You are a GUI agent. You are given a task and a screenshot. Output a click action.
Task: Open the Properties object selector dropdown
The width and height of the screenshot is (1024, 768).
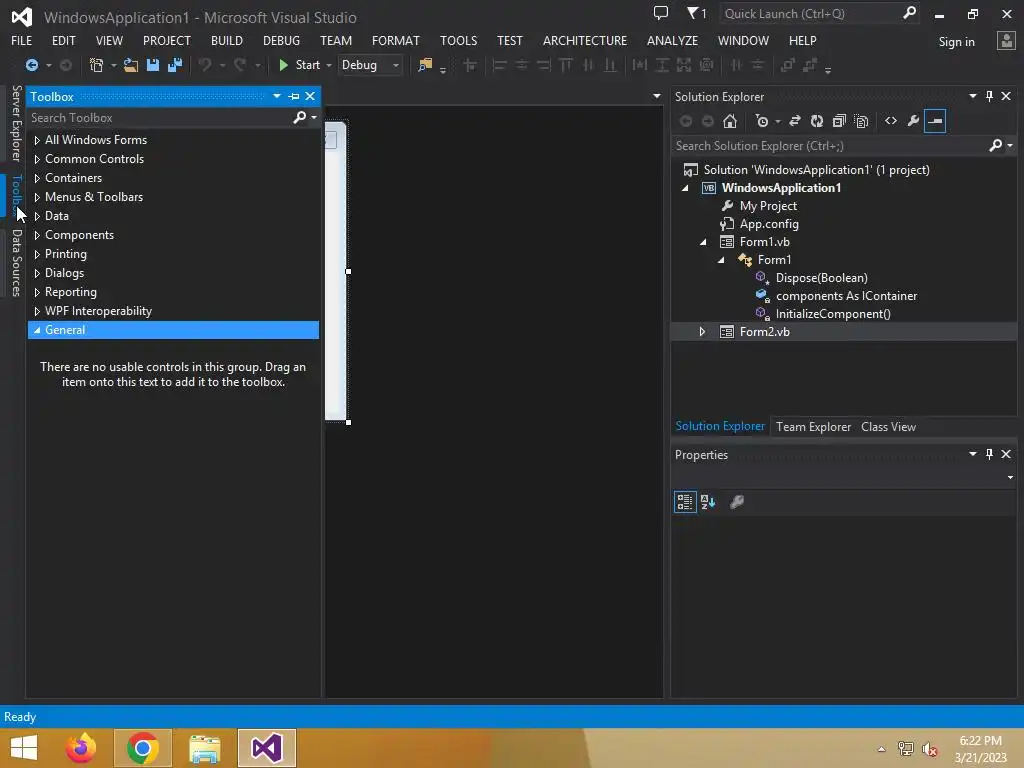1010,477
